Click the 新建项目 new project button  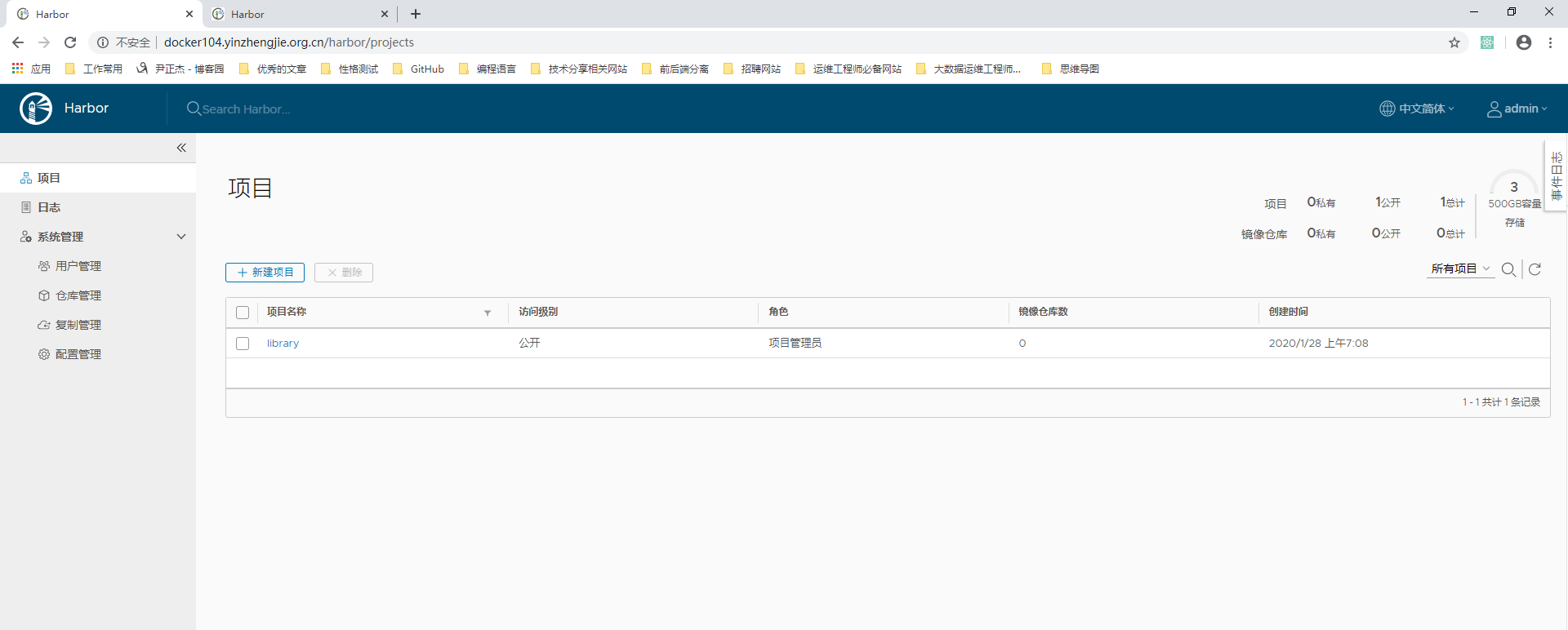[x=265, y=273]
